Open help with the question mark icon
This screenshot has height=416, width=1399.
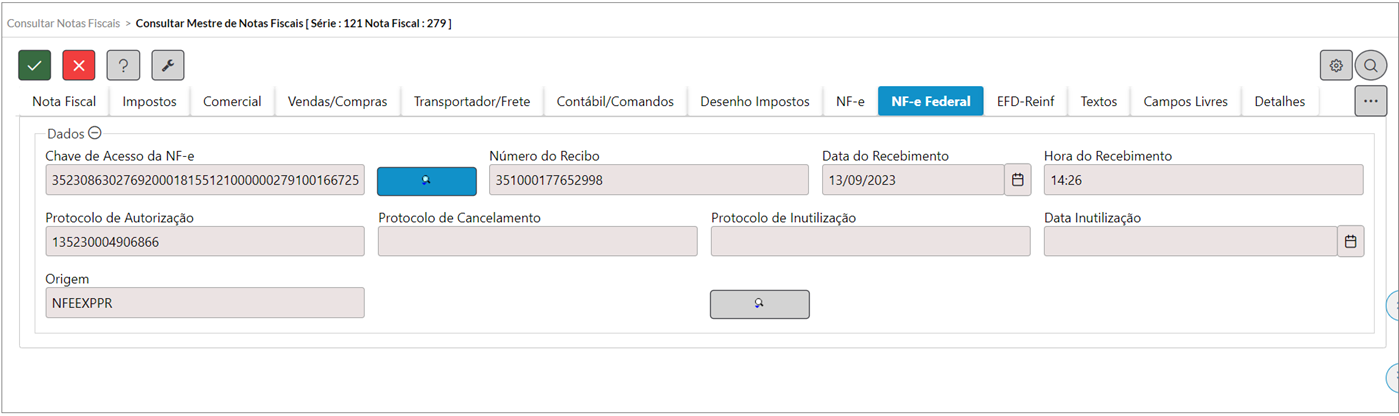[x=123, y=65]
